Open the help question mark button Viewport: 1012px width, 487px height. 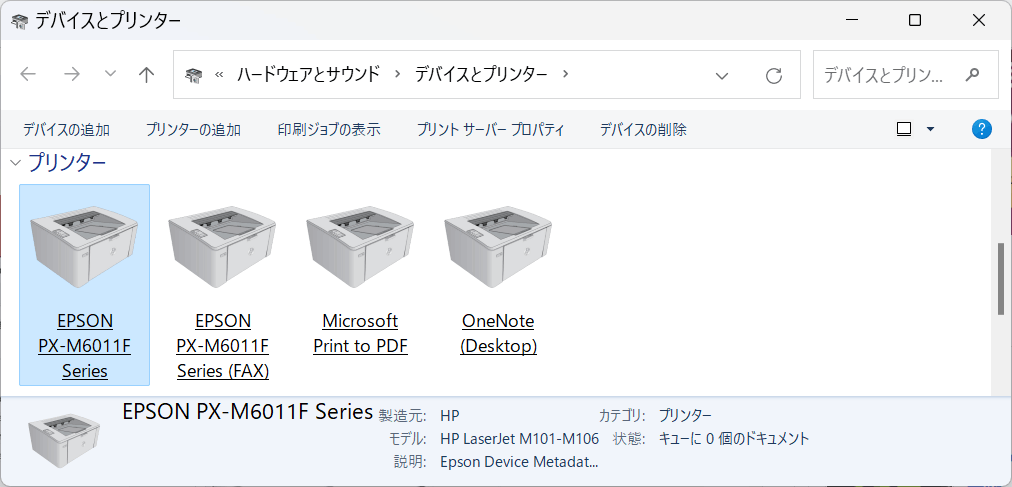(982, 129)
